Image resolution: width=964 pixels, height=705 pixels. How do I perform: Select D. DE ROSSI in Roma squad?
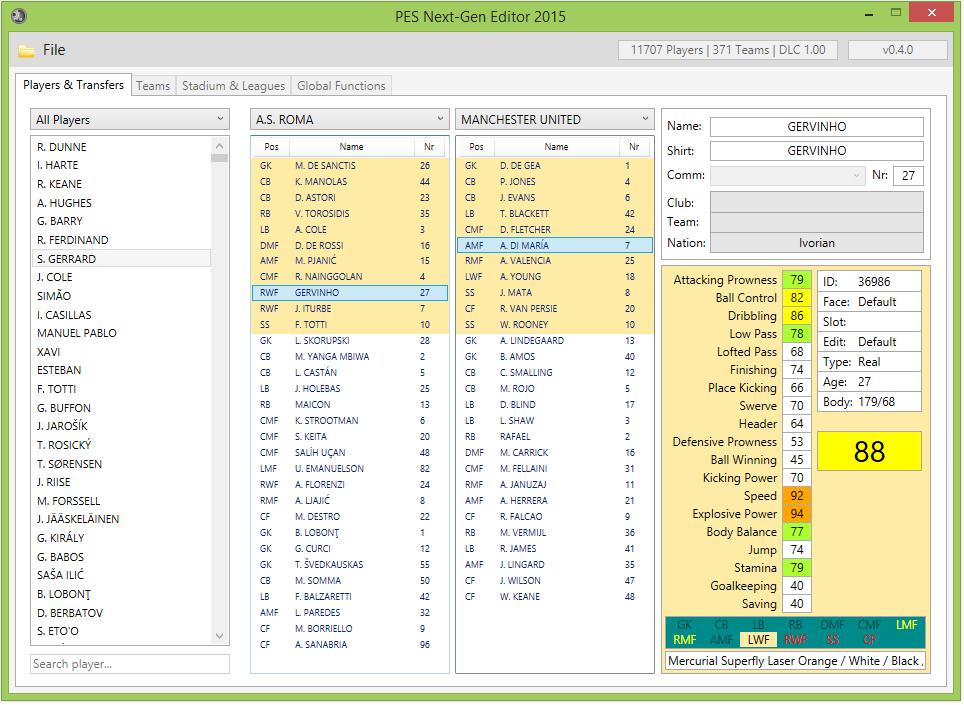click(x=350, y=245)
